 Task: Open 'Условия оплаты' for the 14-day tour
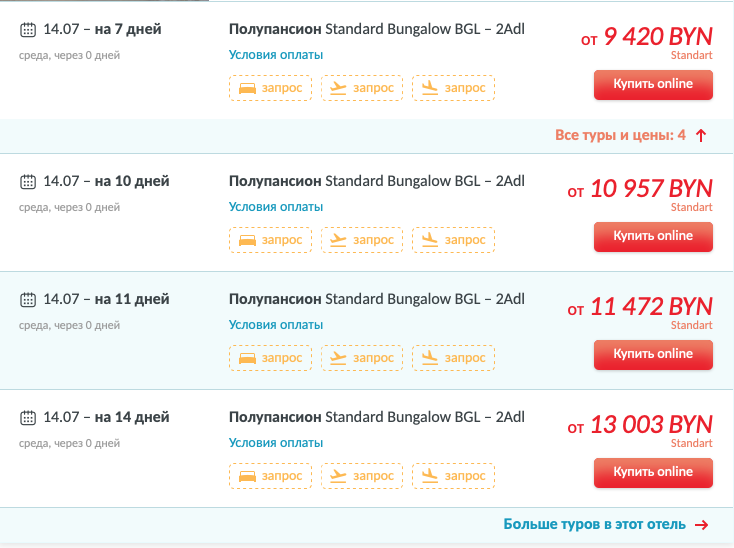276,443
